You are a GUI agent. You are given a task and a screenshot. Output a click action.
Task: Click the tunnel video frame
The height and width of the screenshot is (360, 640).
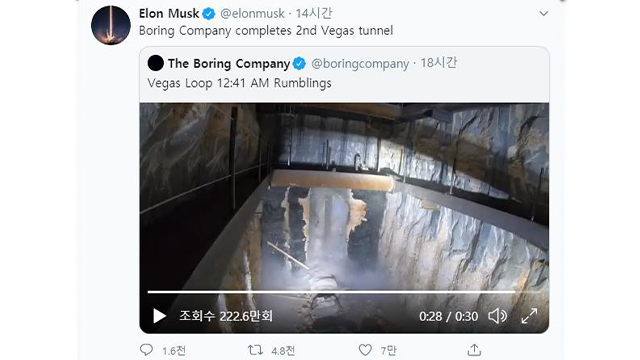[x=344, y=196]
